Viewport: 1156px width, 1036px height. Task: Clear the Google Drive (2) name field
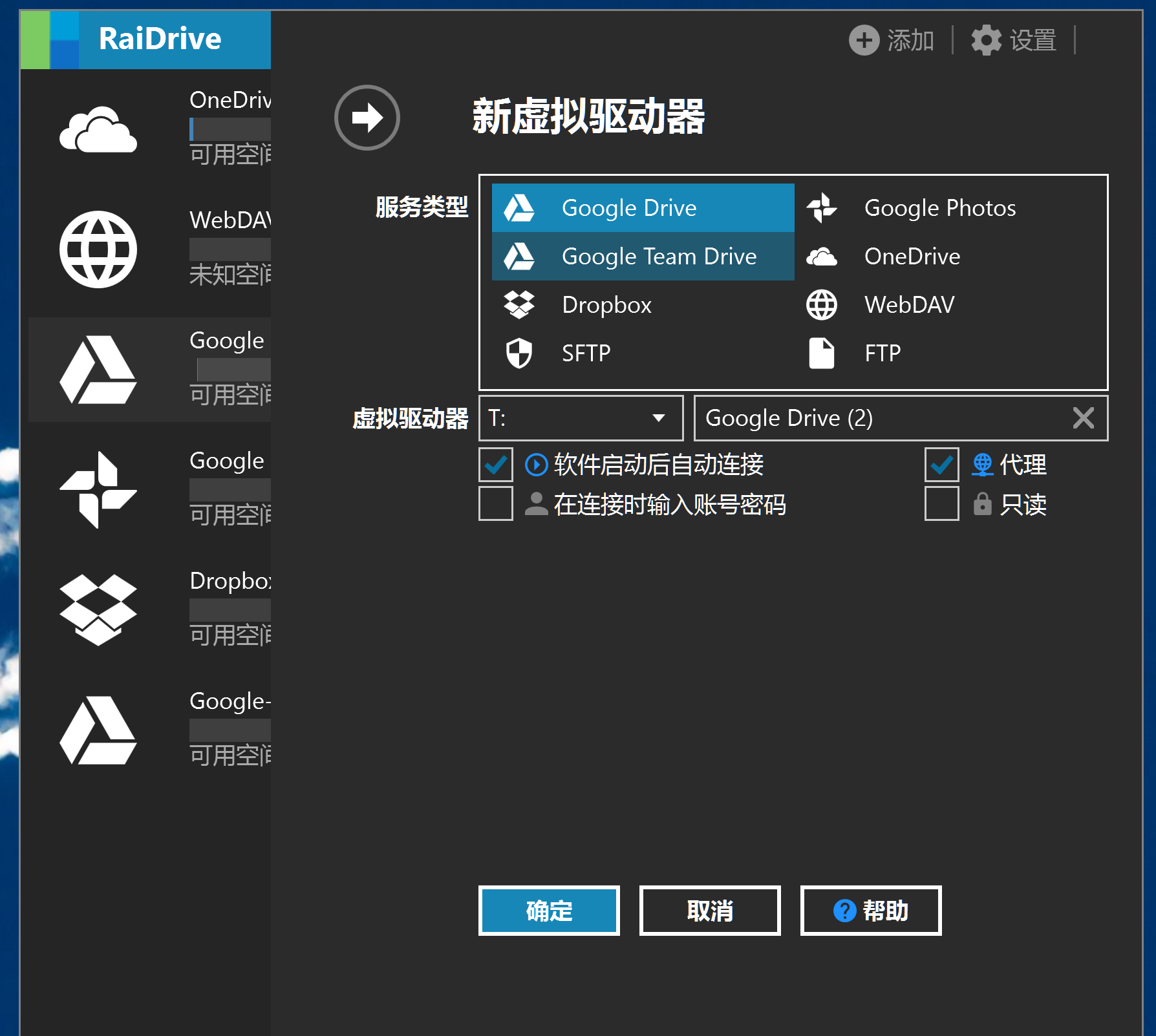[x=1083, y=418]
